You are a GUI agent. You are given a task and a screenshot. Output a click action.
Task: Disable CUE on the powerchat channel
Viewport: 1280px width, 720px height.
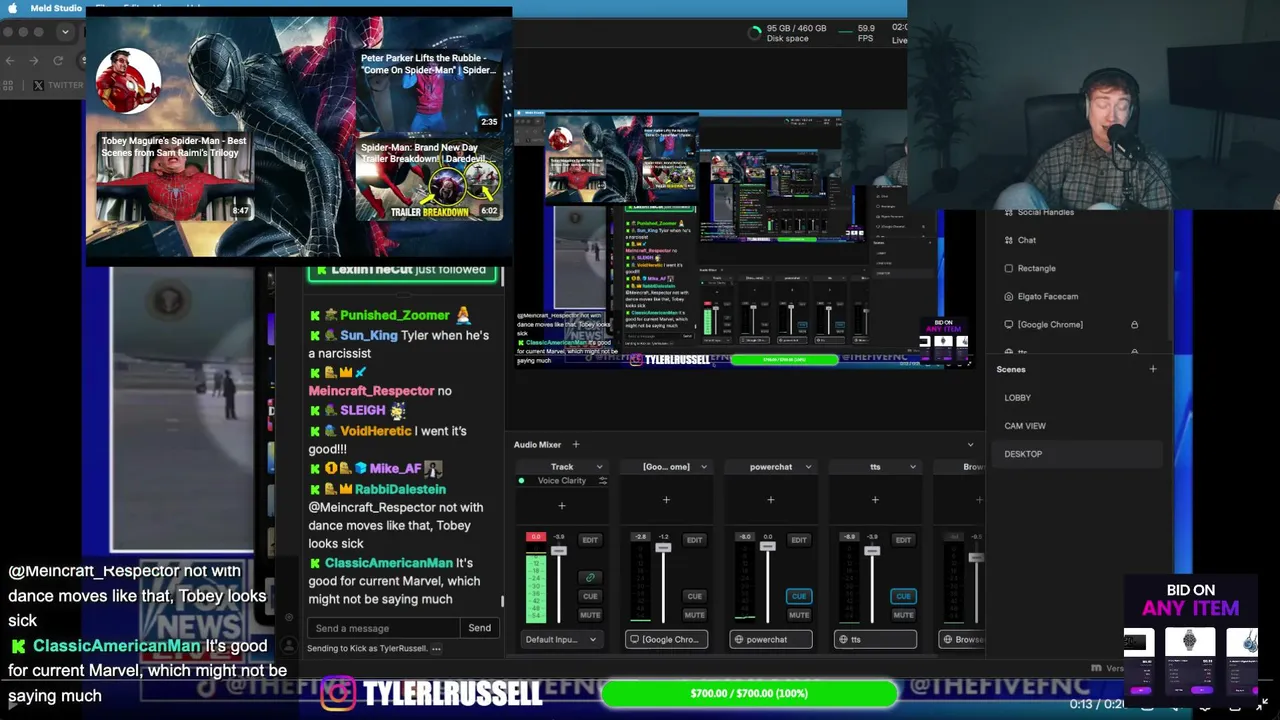point(799,596)
